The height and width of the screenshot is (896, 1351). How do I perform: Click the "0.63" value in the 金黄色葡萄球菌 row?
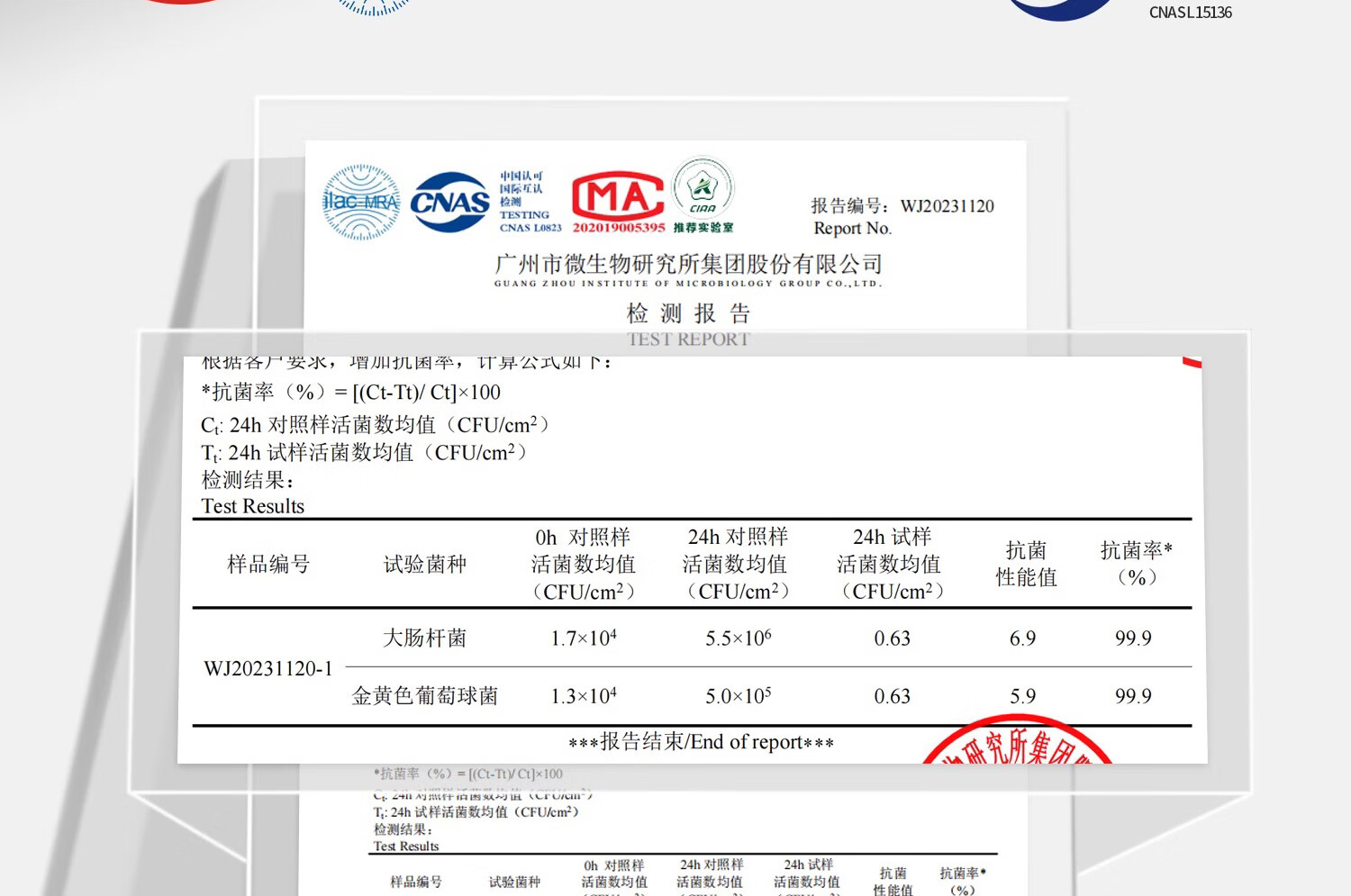tap(892, 696)
